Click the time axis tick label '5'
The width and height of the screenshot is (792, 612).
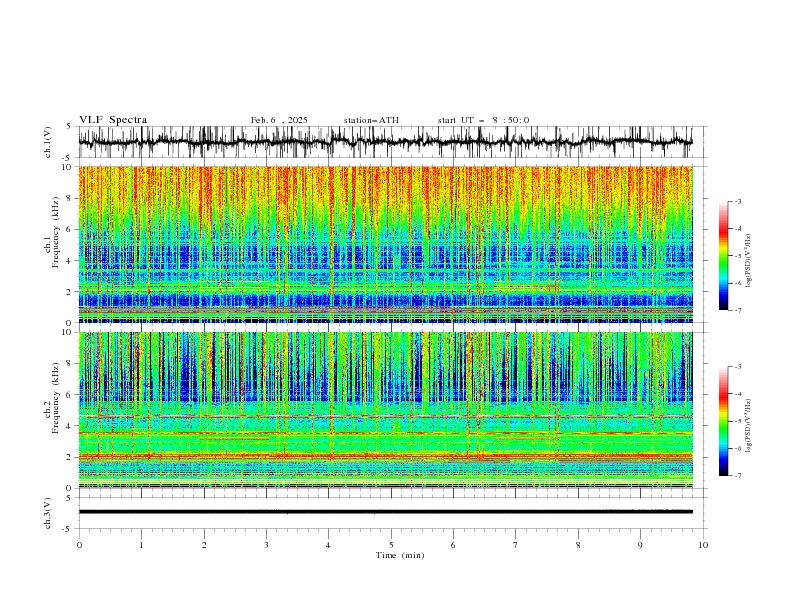[391, 545]
